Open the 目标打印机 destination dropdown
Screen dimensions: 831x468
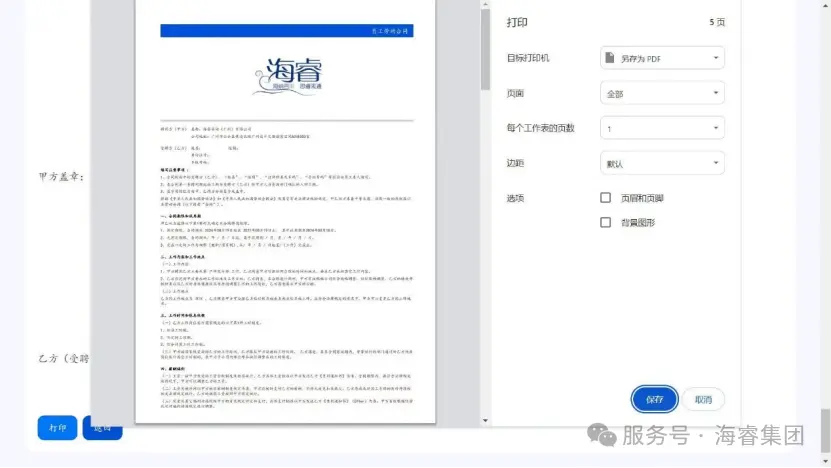(x=662, y=59)
